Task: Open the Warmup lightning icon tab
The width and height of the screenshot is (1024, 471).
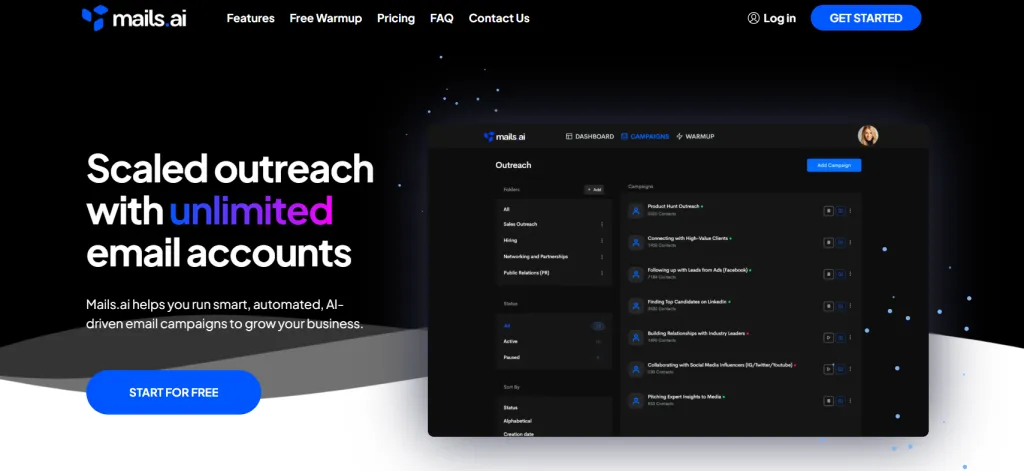Action: tap(679, 137)
